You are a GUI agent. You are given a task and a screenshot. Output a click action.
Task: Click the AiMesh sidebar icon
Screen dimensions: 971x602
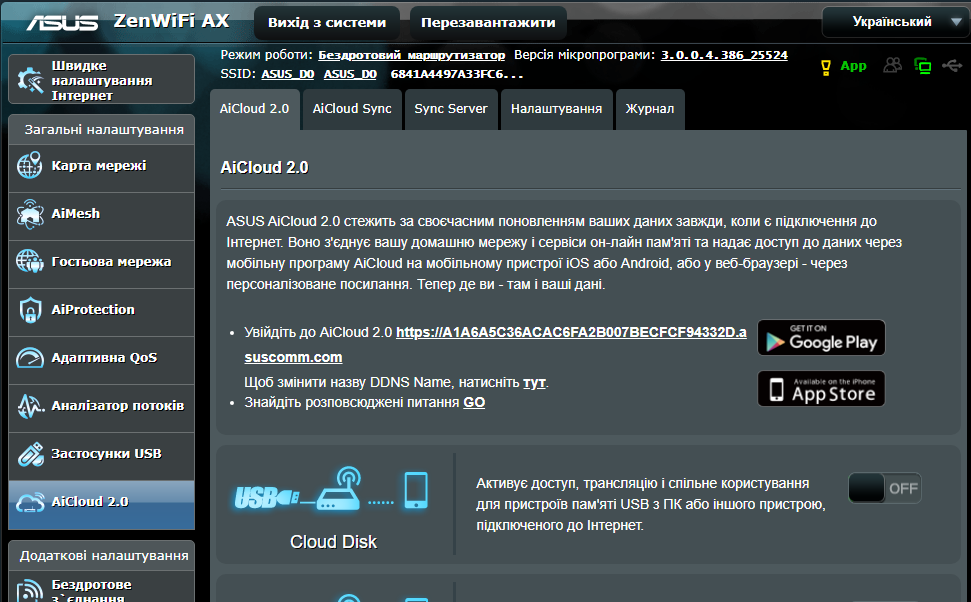pyautogui.click(x=30, y=214)
